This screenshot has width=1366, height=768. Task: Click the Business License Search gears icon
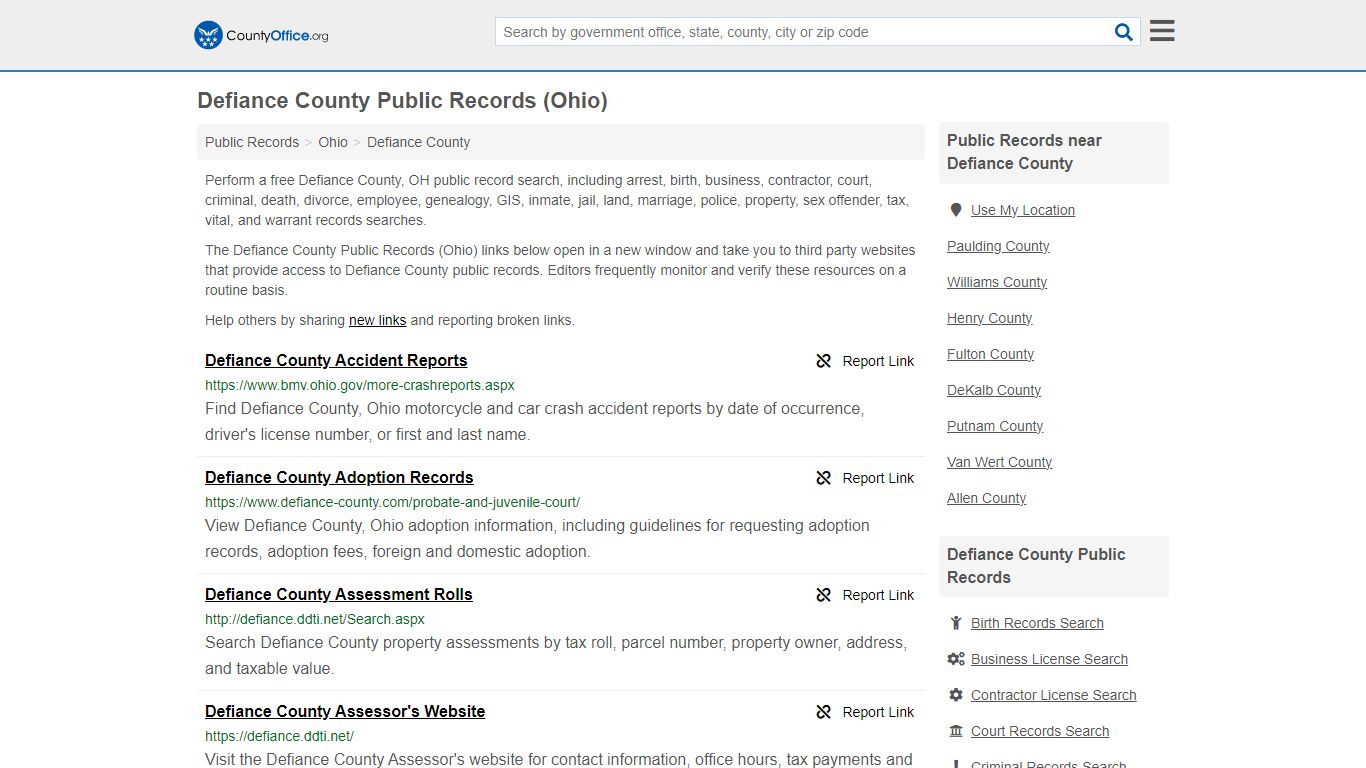[956, 659]
